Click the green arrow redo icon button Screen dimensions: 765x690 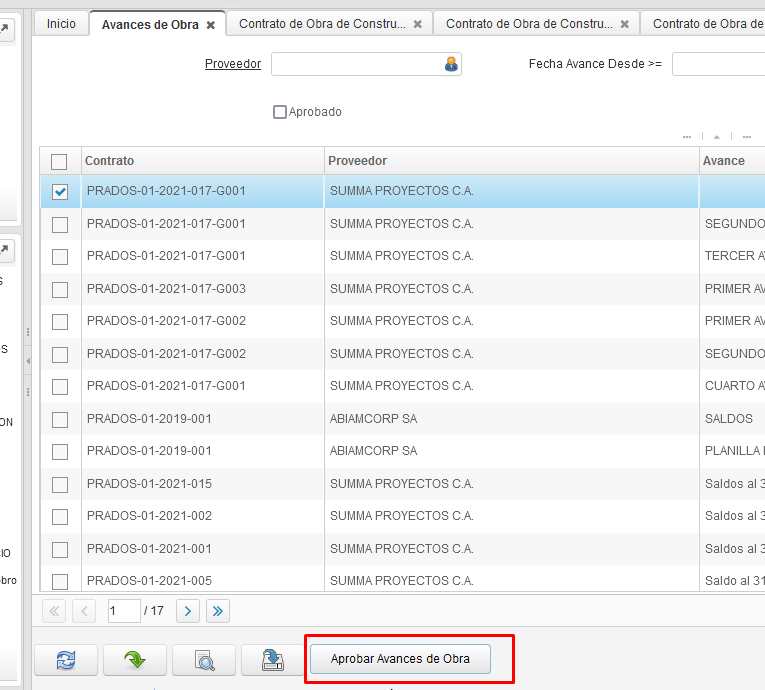(x=134, y=659)
